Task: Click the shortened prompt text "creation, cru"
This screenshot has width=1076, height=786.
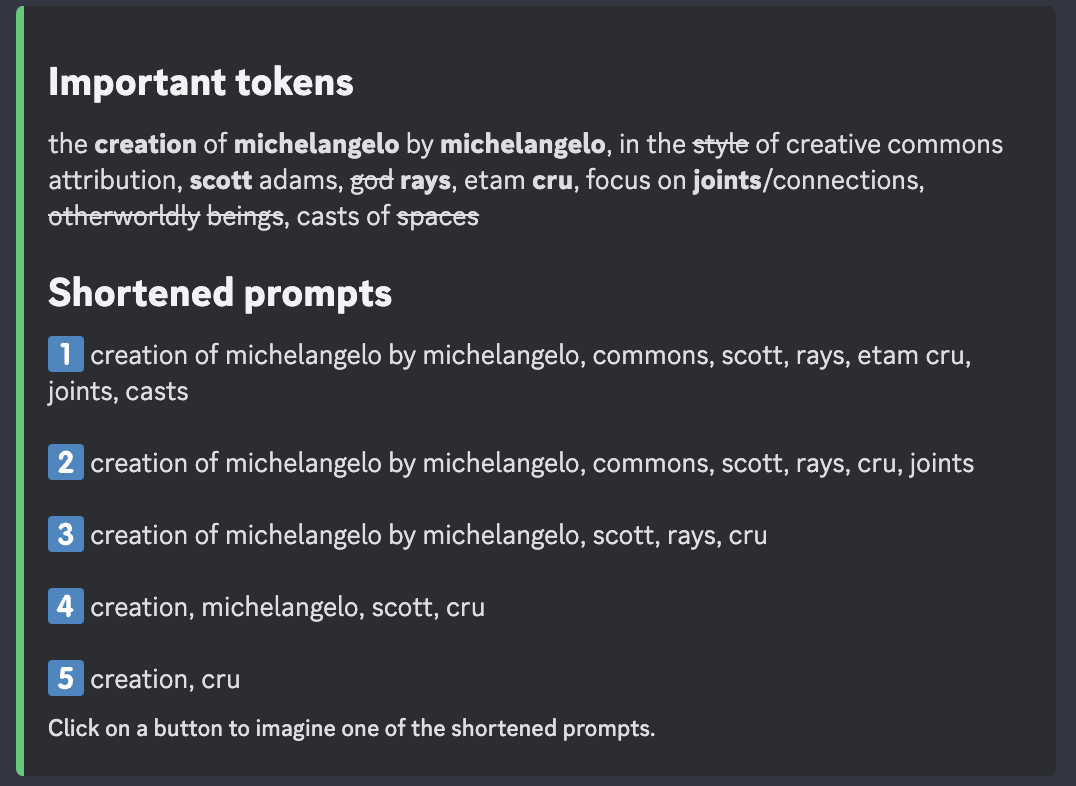Action: coord(165,680)
